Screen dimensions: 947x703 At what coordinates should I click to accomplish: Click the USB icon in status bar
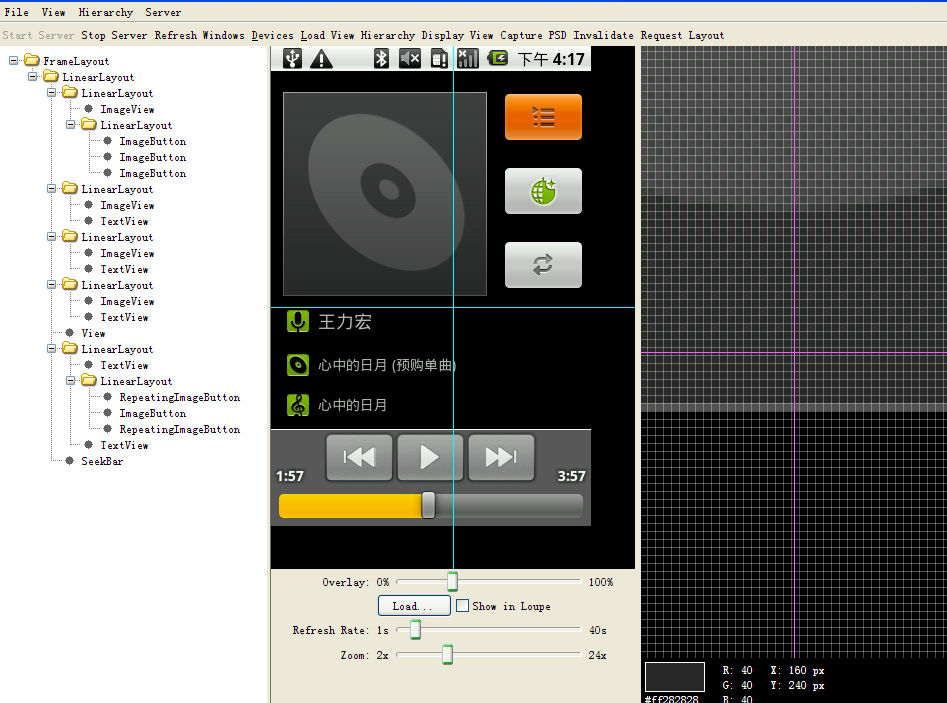tap(292, 59)
